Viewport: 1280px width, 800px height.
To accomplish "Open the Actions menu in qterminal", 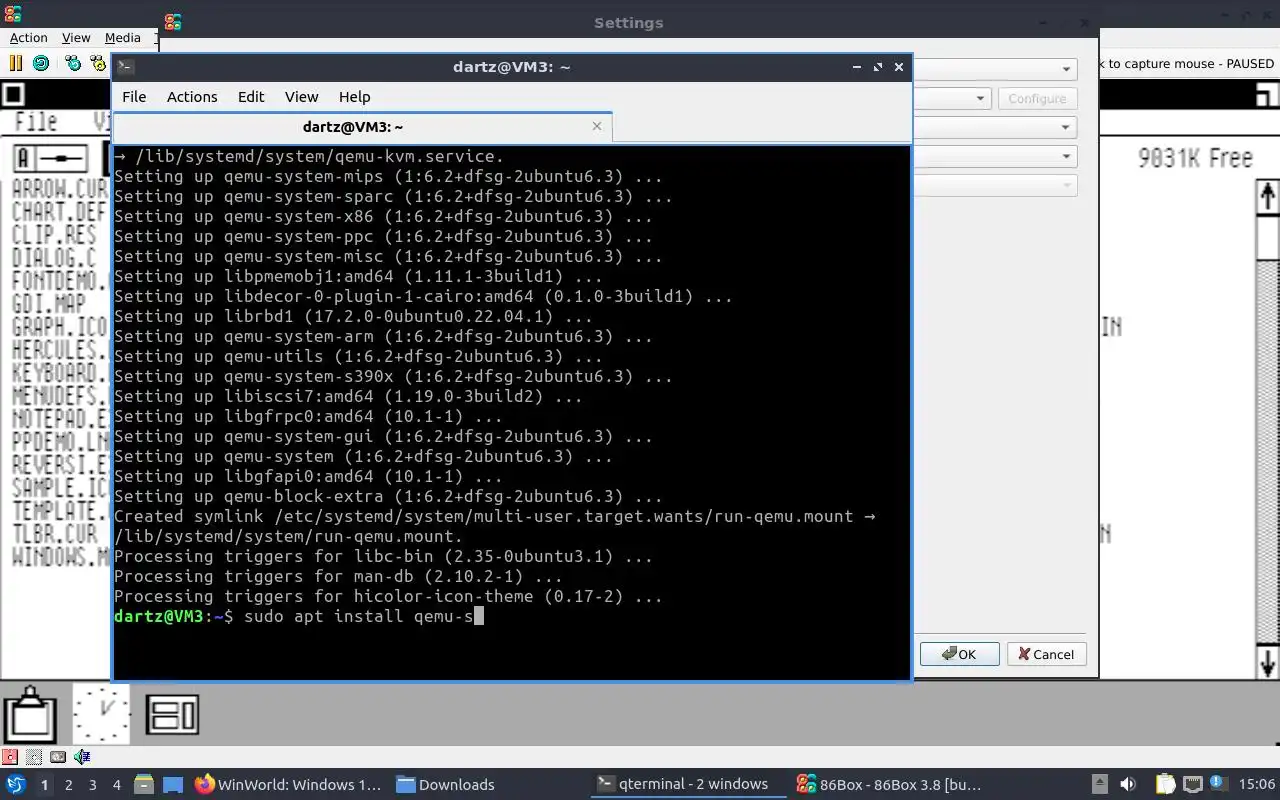I will pyautogui.click(x=192, y=97).
